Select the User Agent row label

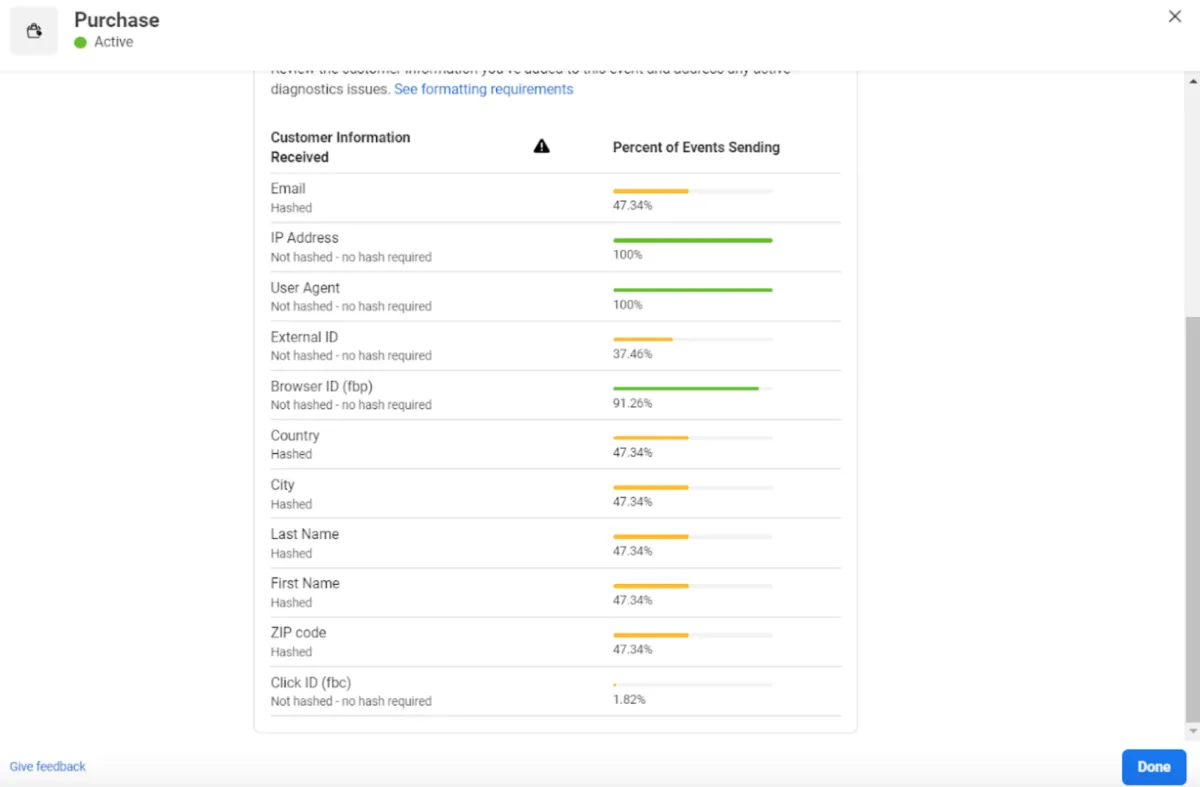pyautogui.click(x=305, y=287)
